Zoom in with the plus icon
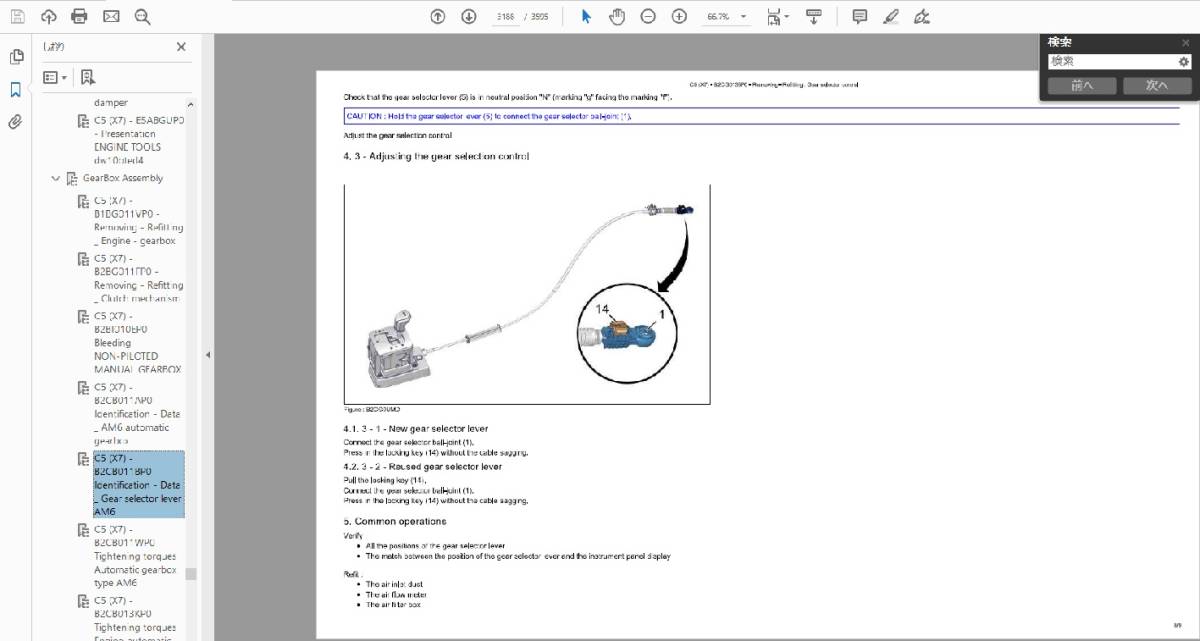The width and height of the screenshot is (1200, 641). click(x=679, y=16)
